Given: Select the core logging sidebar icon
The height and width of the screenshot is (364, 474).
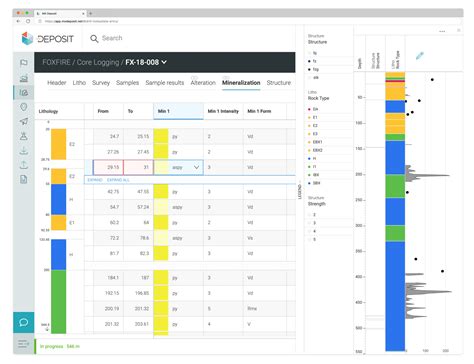Looking at the screenshot, I should point(24,92).
